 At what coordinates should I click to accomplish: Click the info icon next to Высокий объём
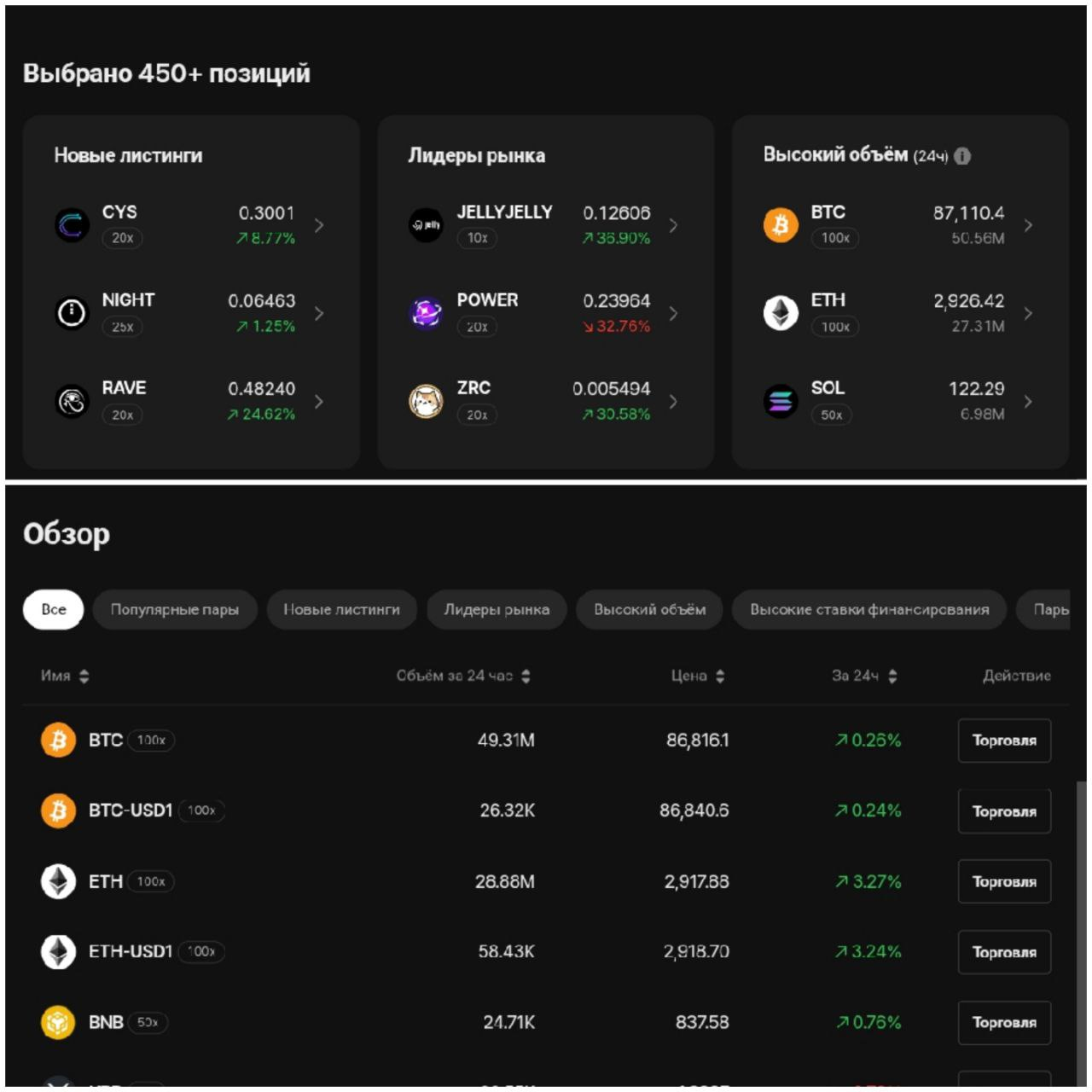pyautogui.click(x=962, y=156)
